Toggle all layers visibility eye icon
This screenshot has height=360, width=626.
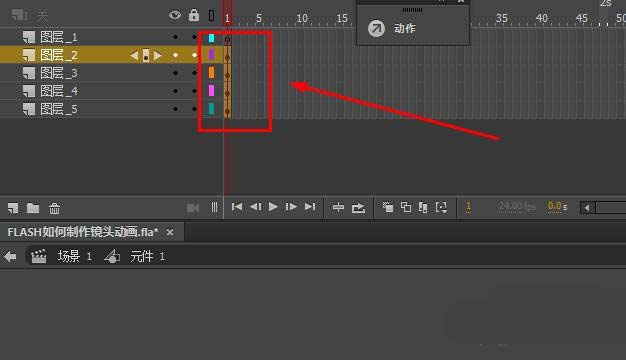pyautogui.click(x=175, y=16)
